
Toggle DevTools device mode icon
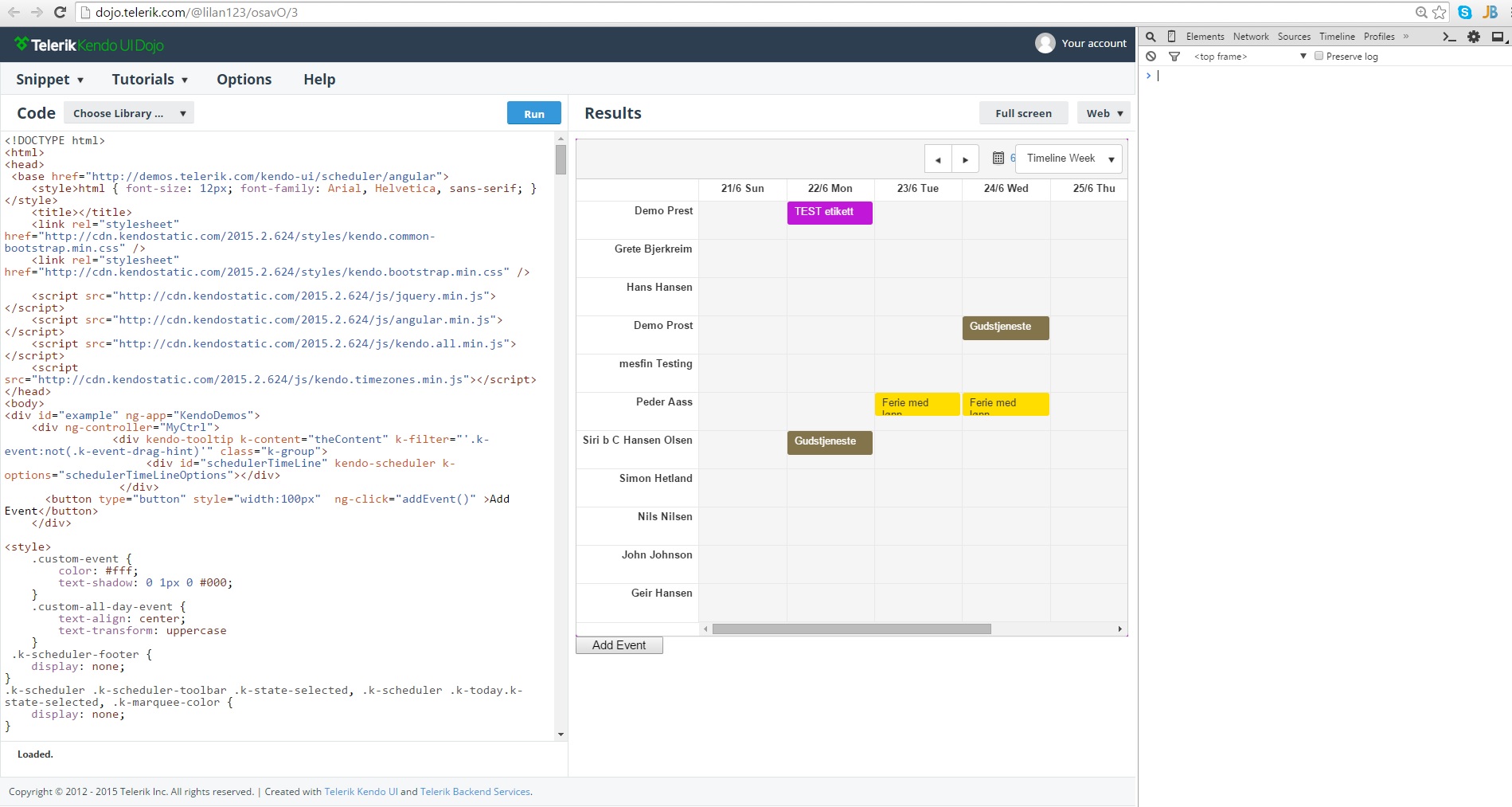(x=1171, y=37)
